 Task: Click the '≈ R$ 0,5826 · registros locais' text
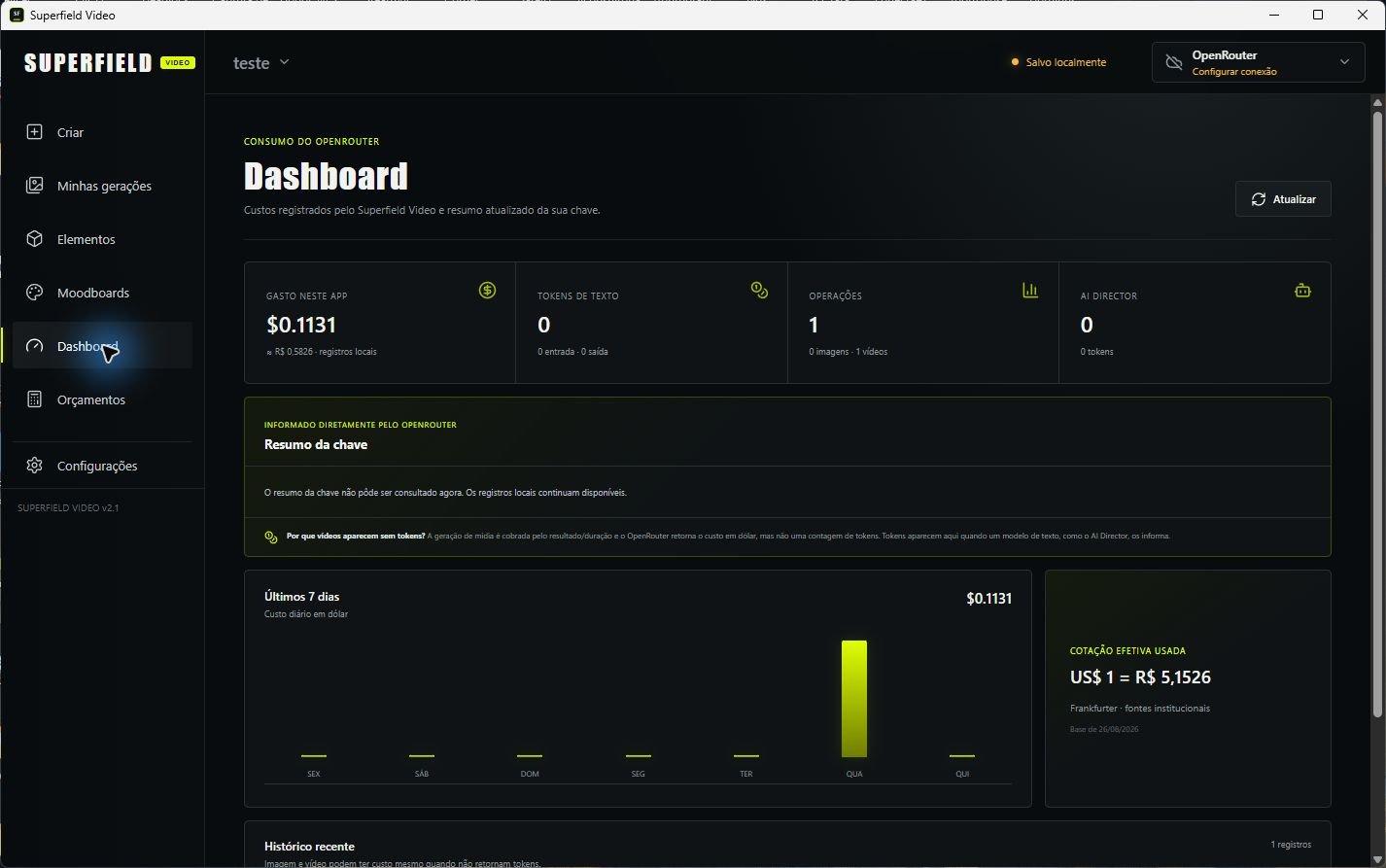tap(322, 352)
